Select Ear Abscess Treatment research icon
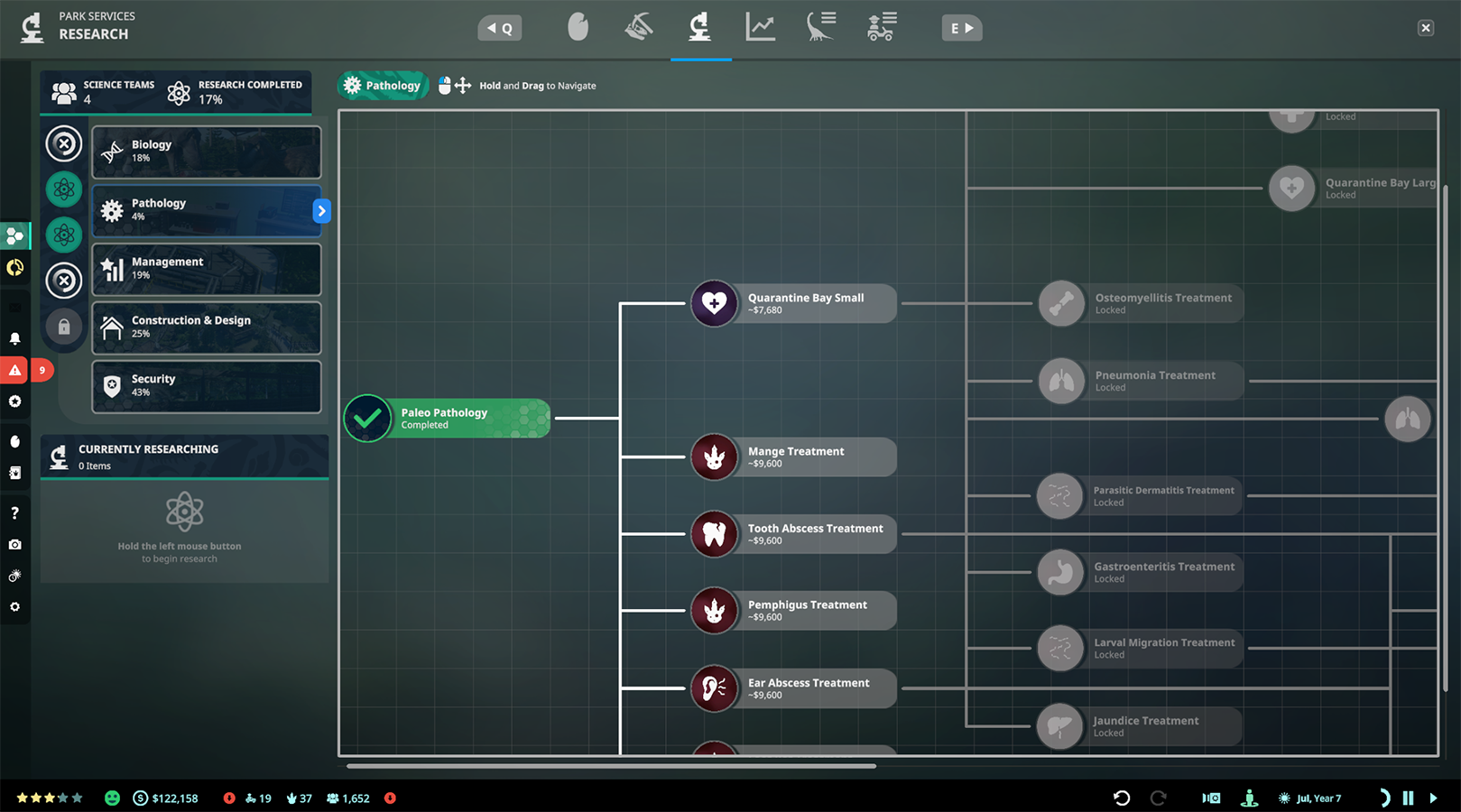Image resolution: width=1461 pixels, height=812 pixels. click(715, 688)
